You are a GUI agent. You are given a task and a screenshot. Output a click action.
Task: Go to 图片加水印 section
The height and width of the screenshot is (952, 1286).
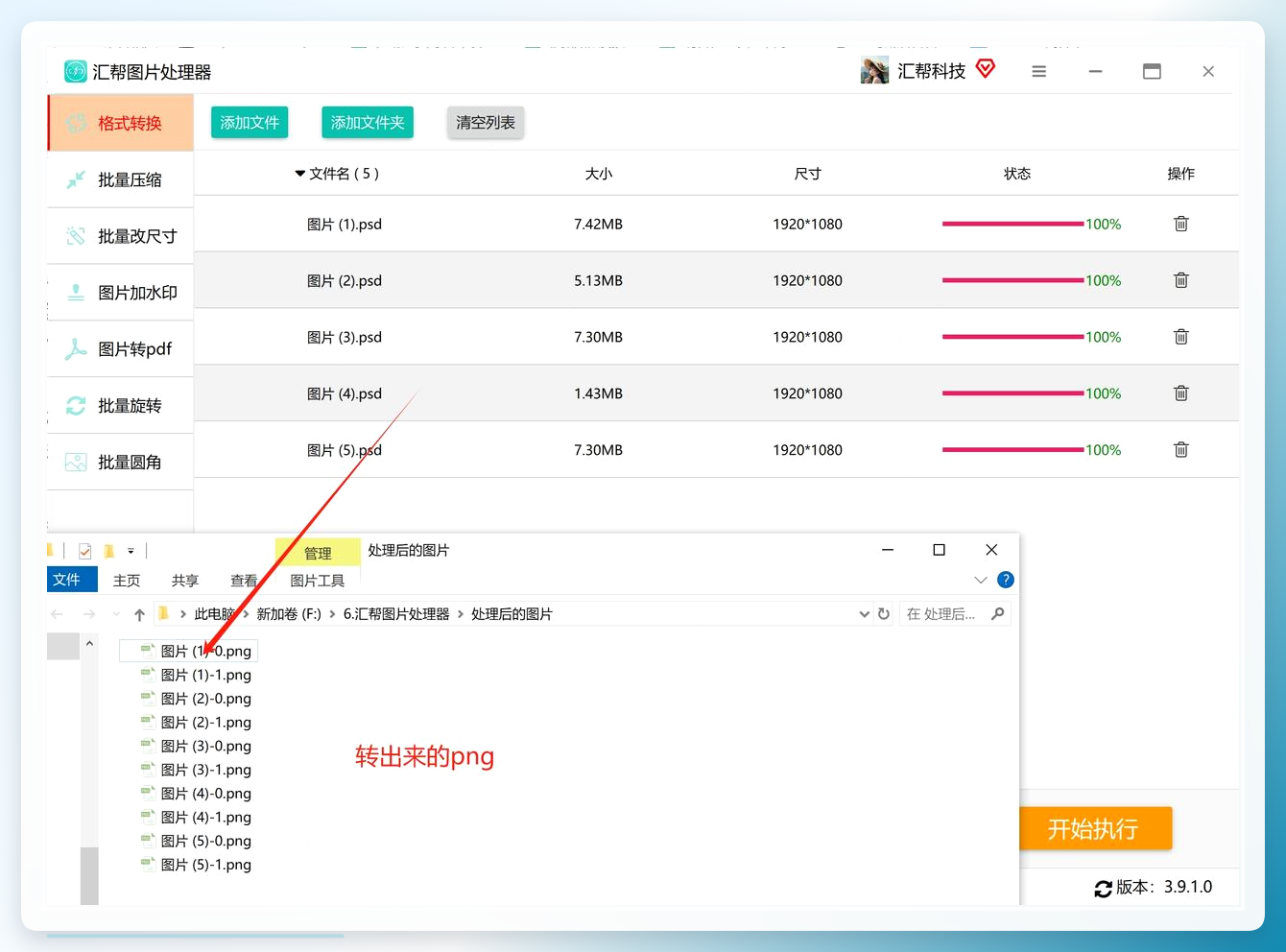point(121,293)
